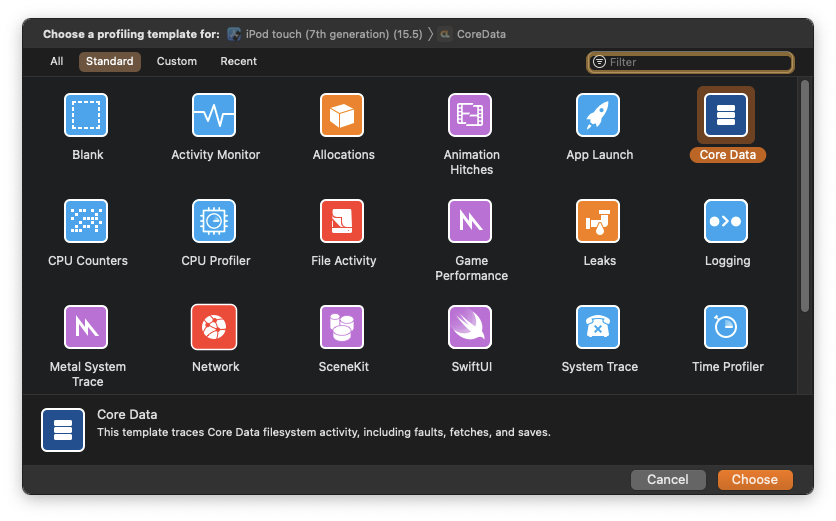Click the Game Performance label text
The width and height of the screenshot is (836, 521).
(471, 268)
